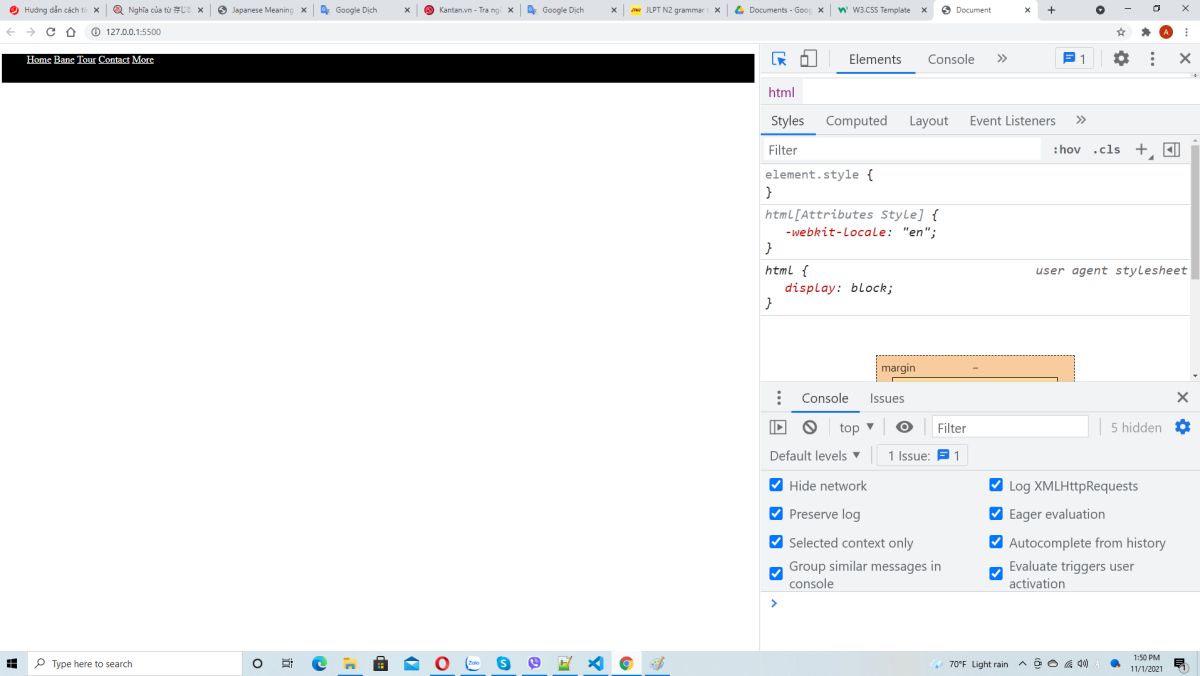Open the 1 Issue button
Viewport: 1200px width, 676px height.
(923, 456)
